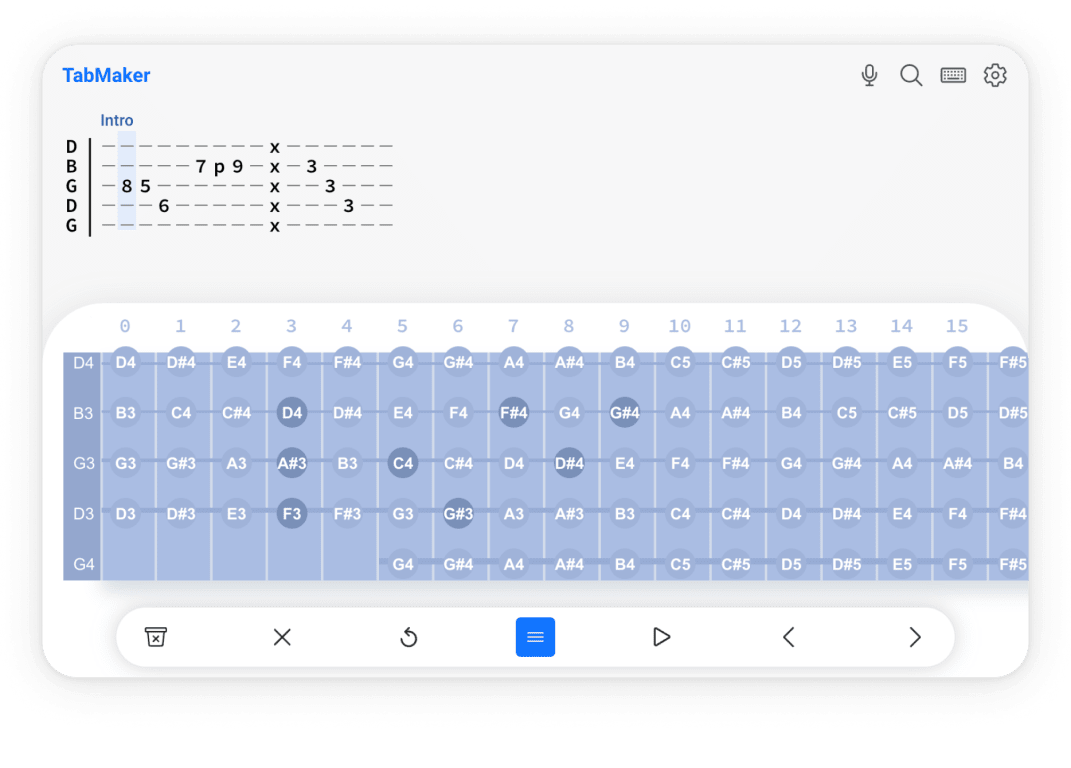Tap B3 on D3 string
Viewport: 1071px width, 768px height.
(x=624, y=514)
